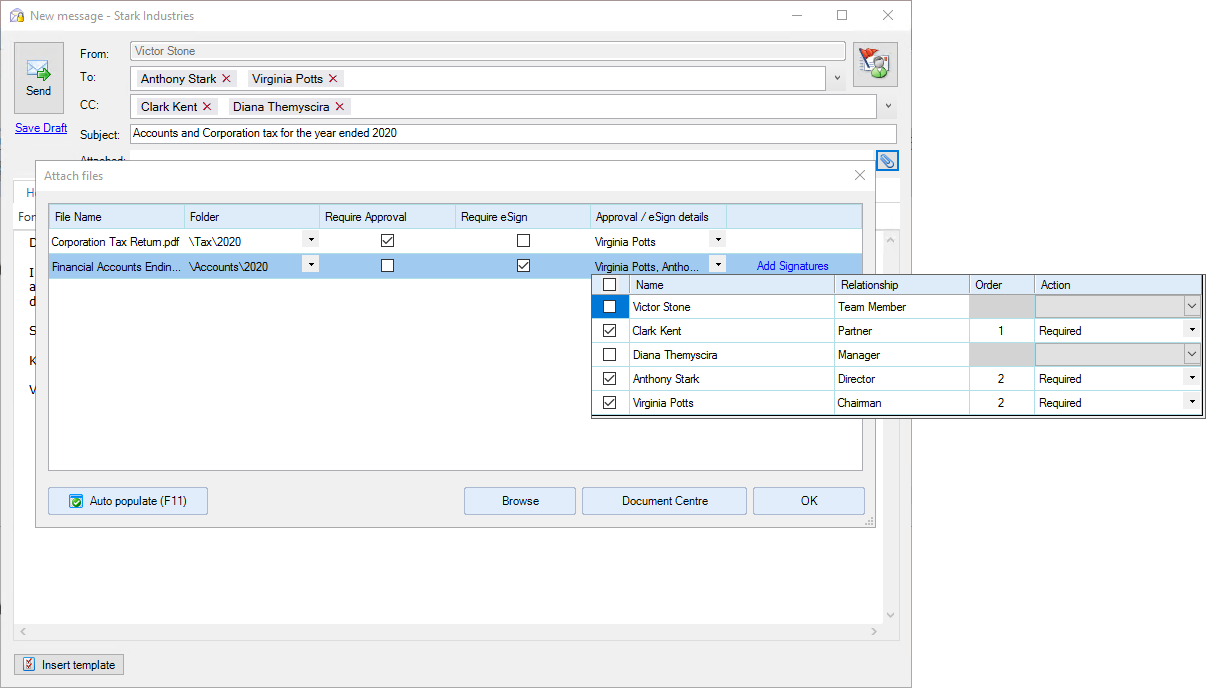Click the Send mail icon button
The height and width of the screenshot is (688, 1206).
click(x=38, y=77)
